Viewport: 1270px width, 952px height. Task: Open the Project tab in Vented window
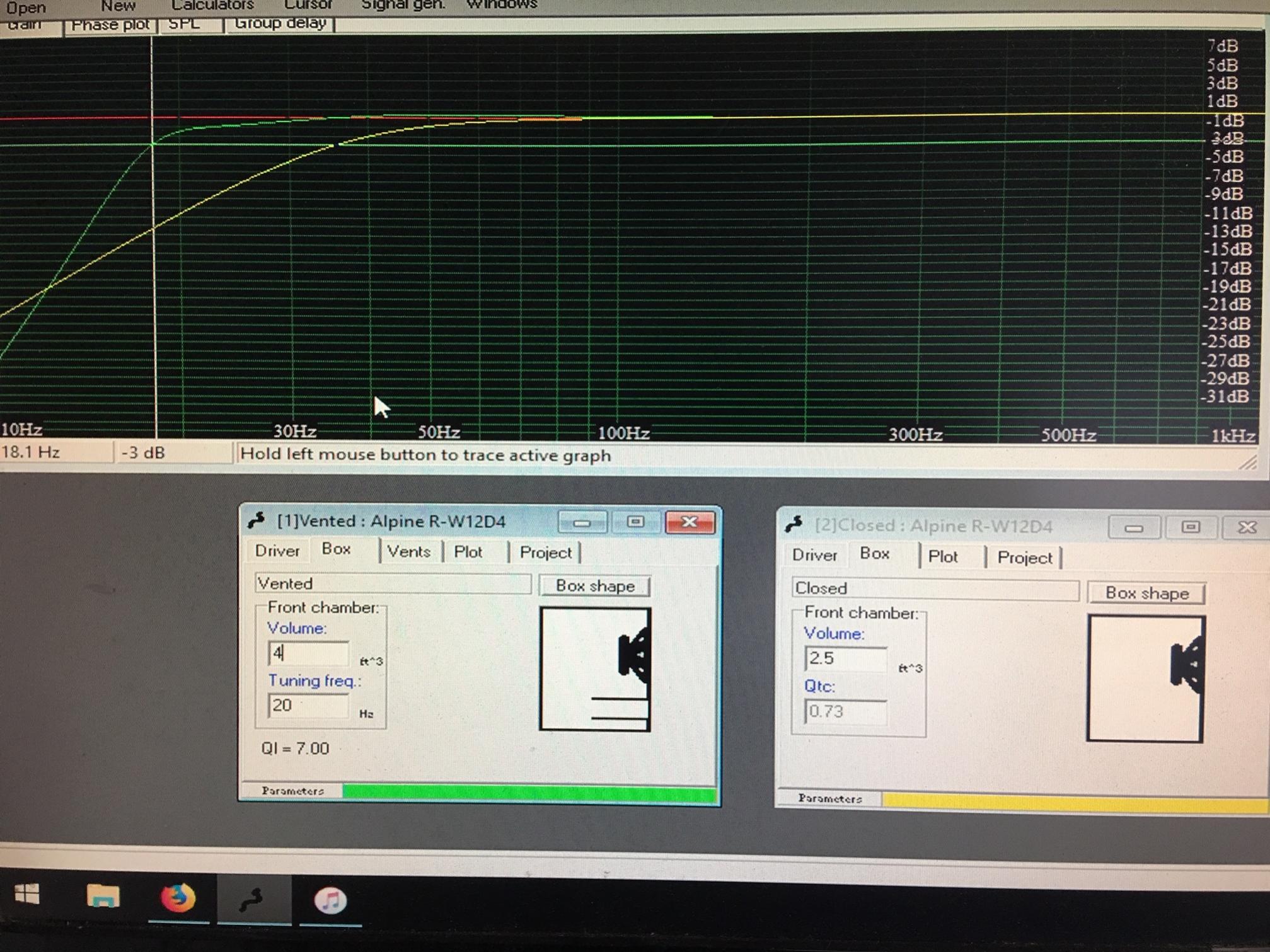click(x=545, y=553)
